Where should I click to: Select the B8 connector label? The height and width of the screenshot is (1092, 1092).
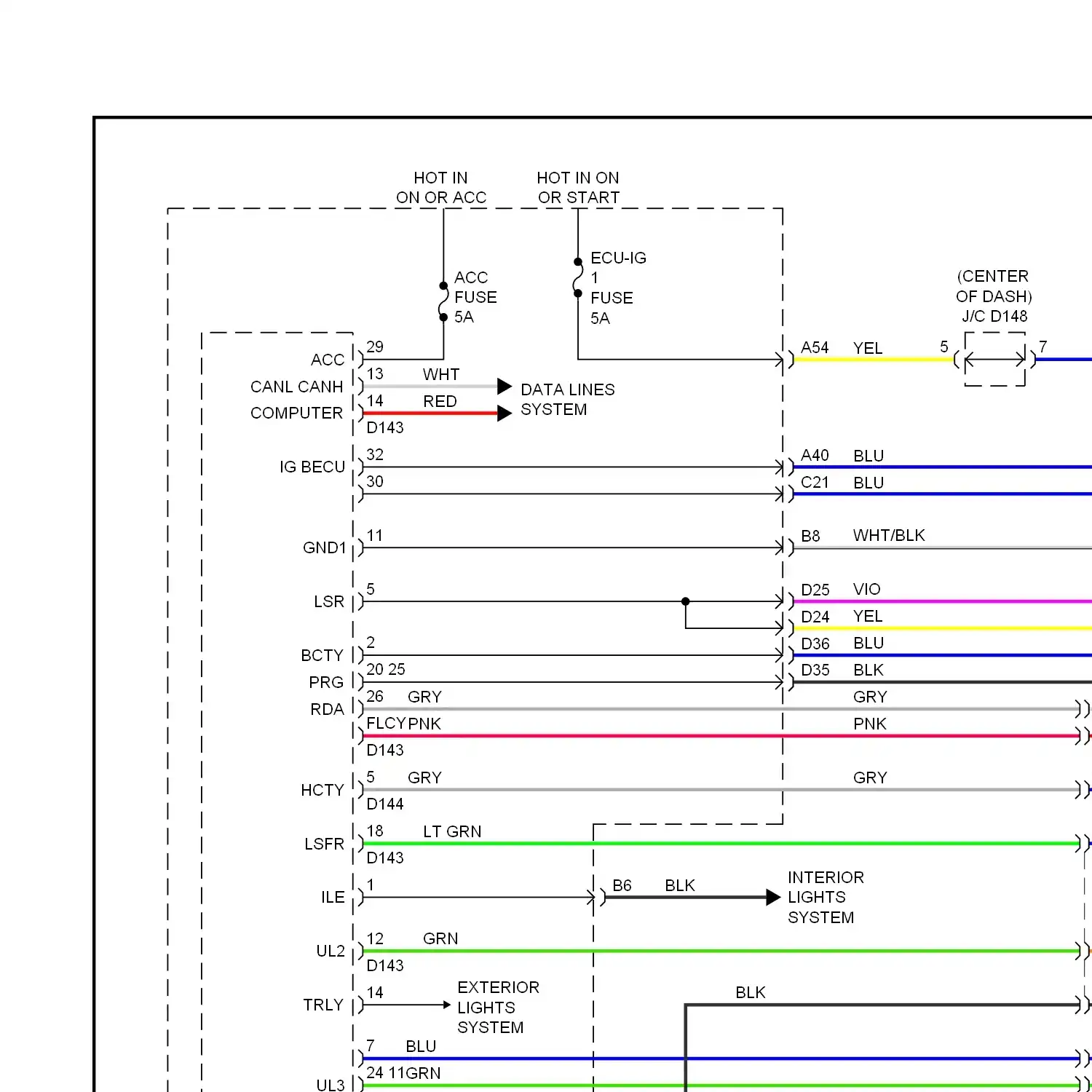810,537
